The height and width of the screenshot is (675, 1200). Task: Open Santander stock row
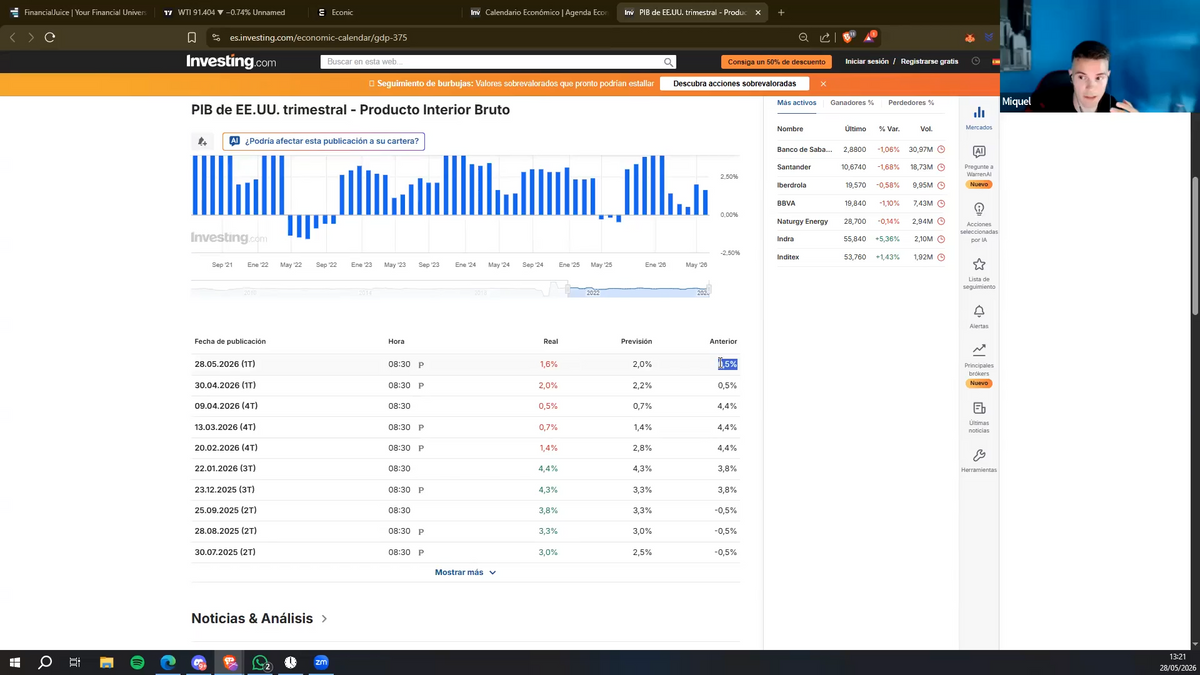(861, 167)
